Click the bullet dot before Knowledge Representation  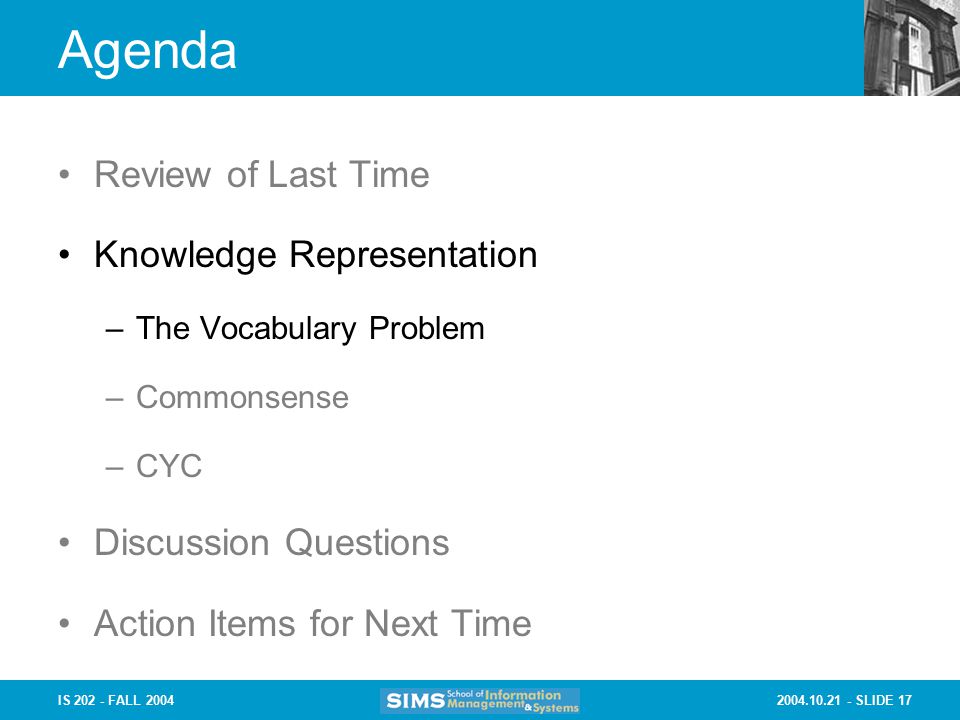pyautogui.click(x=64, y=255)
